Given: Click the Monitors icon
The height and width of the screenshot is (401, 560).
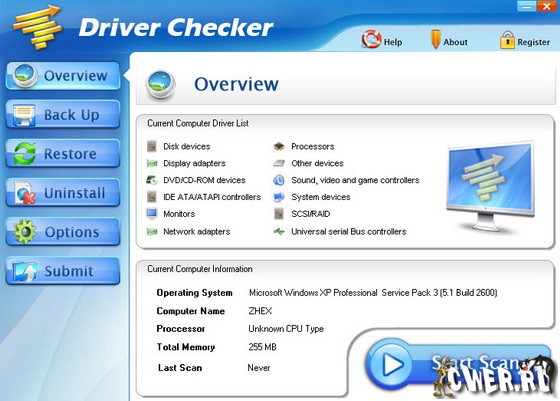Looking at the screenshot, I should (152, 214).
